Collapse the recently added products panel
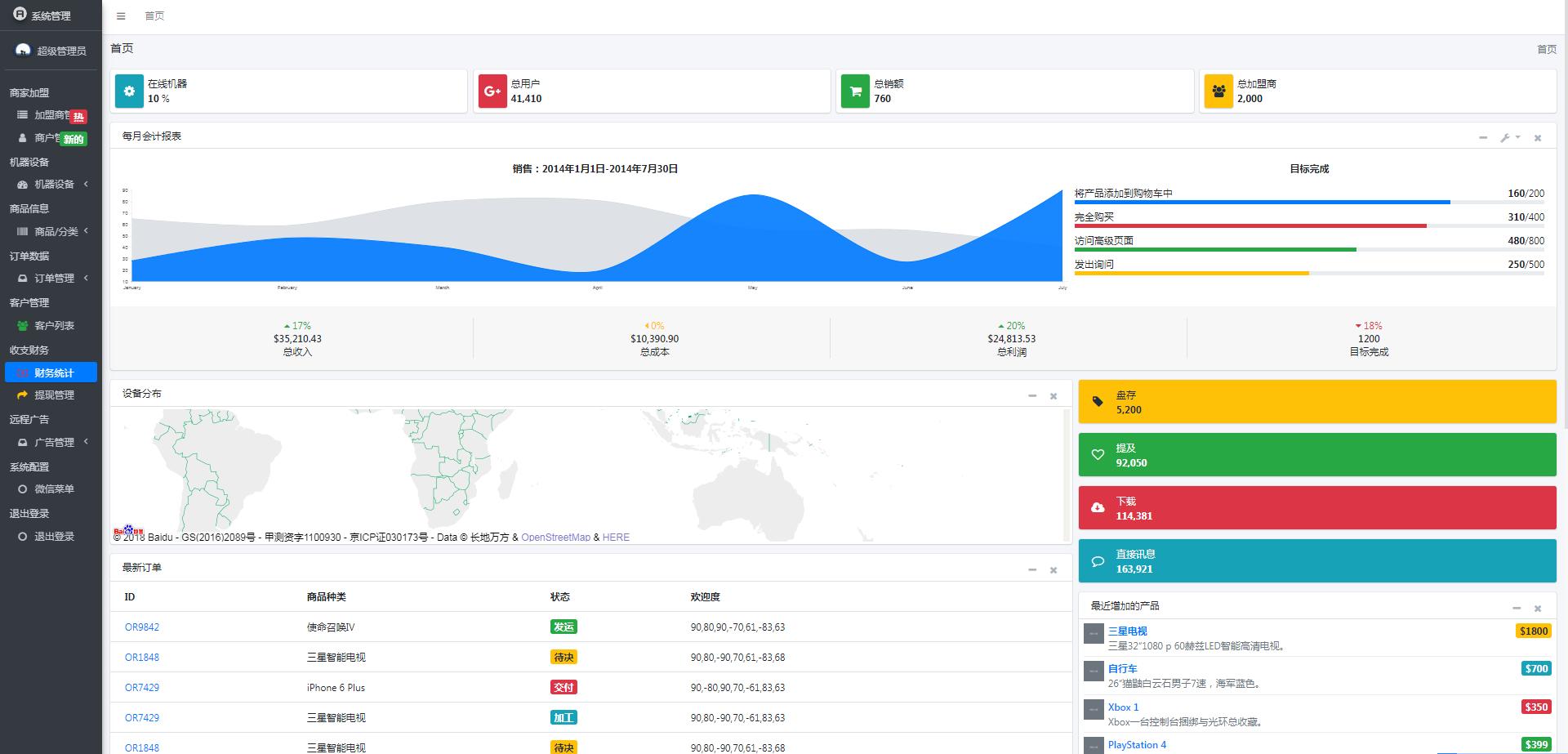Viewport: 1568px width, 754px height. click(1517, 608)
